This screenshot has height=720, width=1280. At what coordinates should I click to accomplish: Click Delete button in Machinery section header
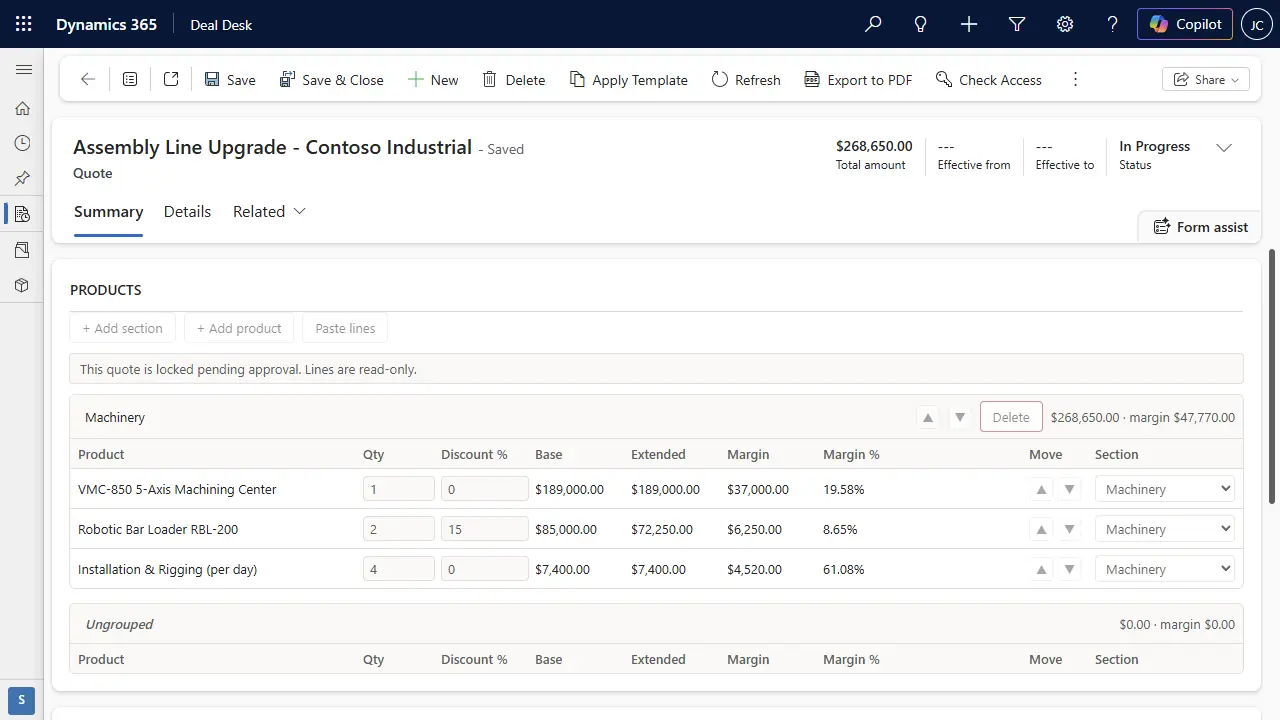[x=1011, y=417]
